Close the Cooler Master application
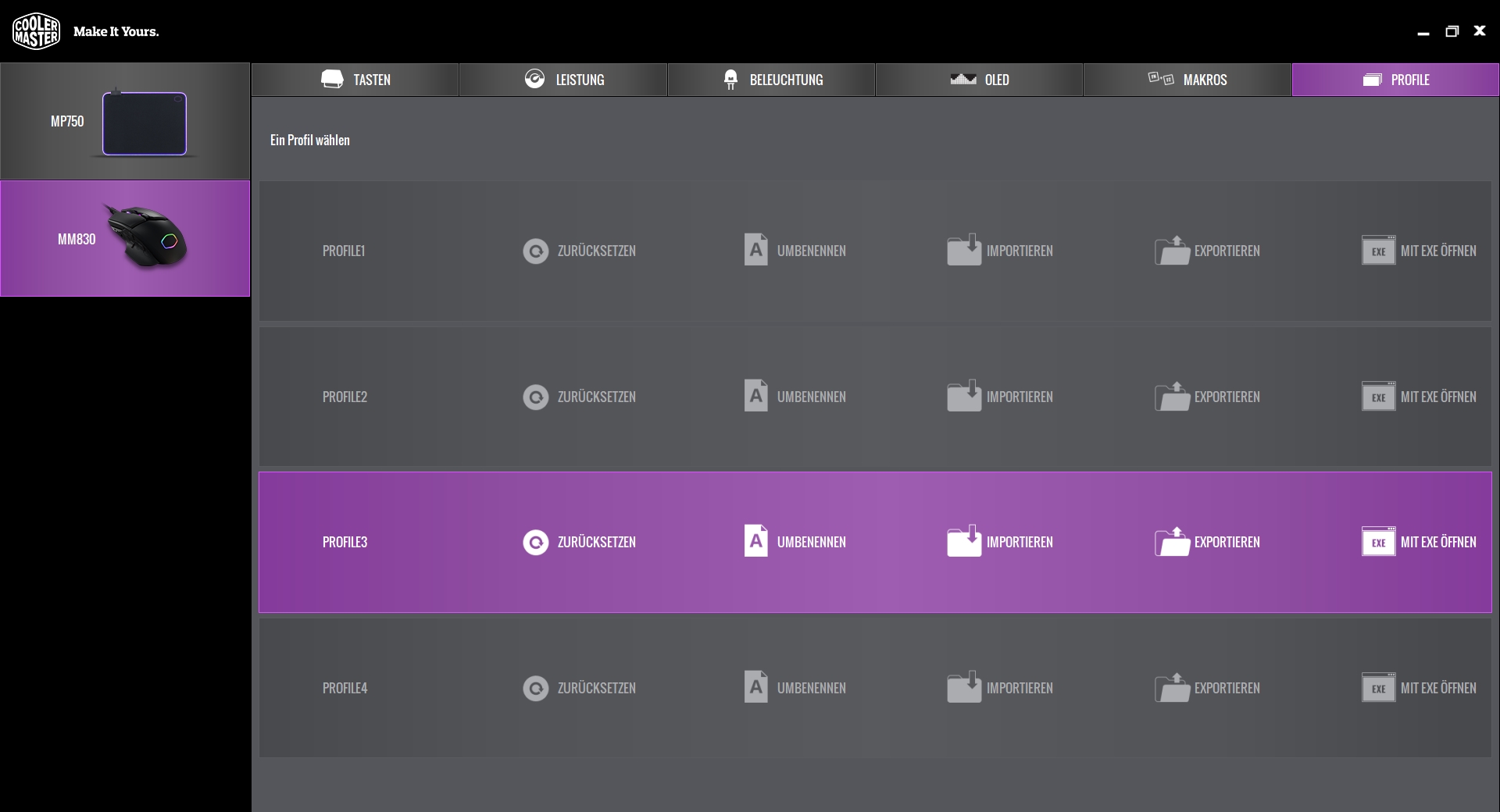The image size is (1500, 812). tap(1480, 30)
